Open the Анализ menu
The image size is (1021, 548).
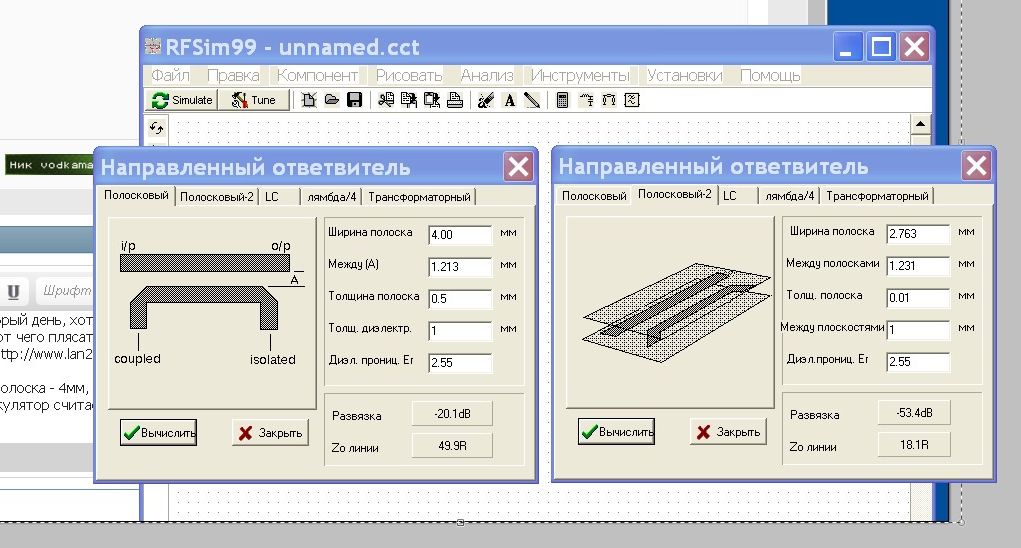tap(486, 75)
